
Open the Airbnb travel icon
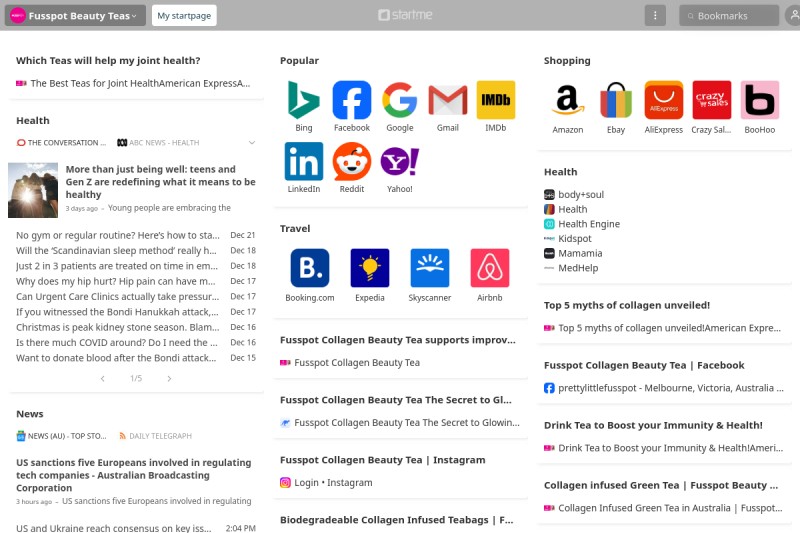(x=490, y=268)
